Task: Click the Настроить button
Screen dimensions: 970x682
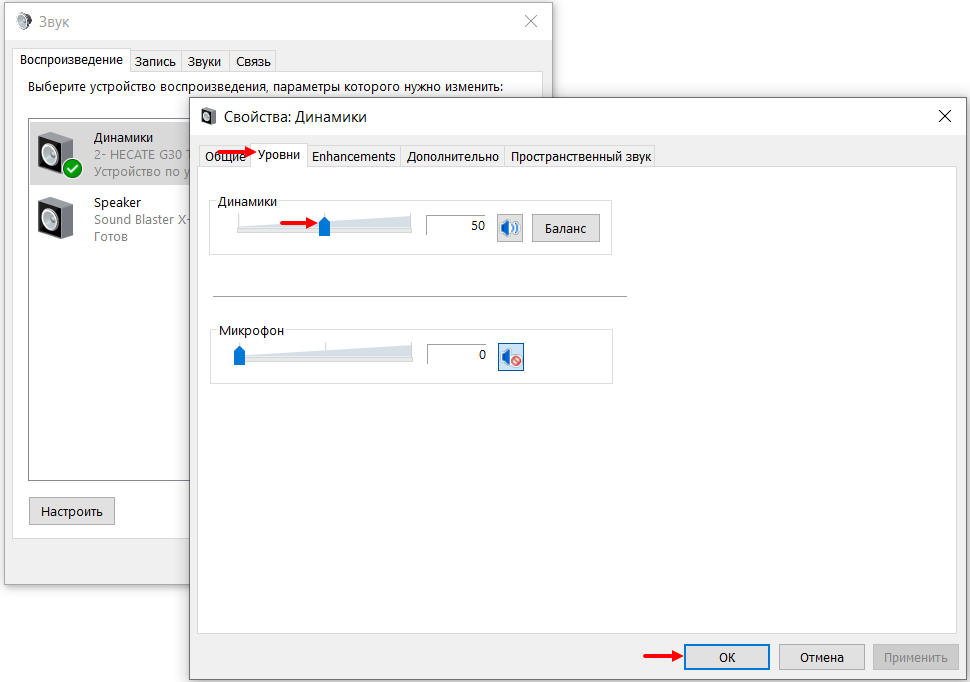Action: coord(72,511)
